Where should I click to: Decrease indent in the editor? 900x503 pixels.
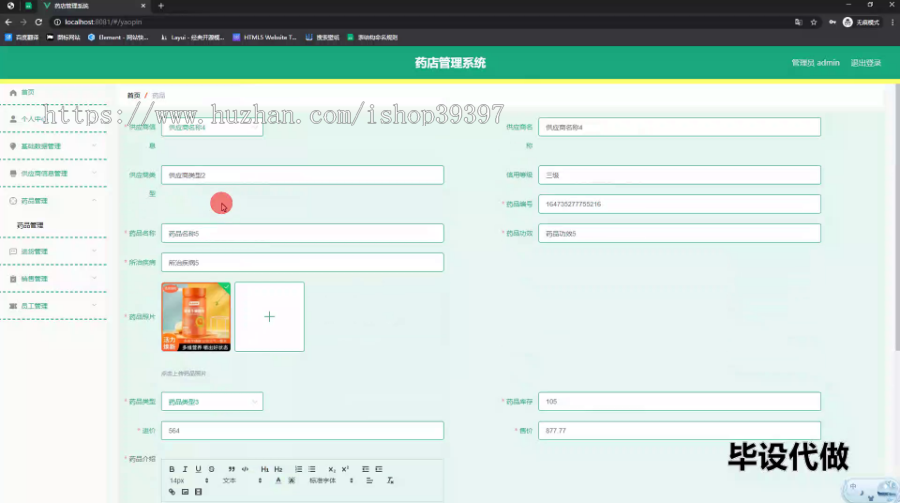[x=365, y=469]
